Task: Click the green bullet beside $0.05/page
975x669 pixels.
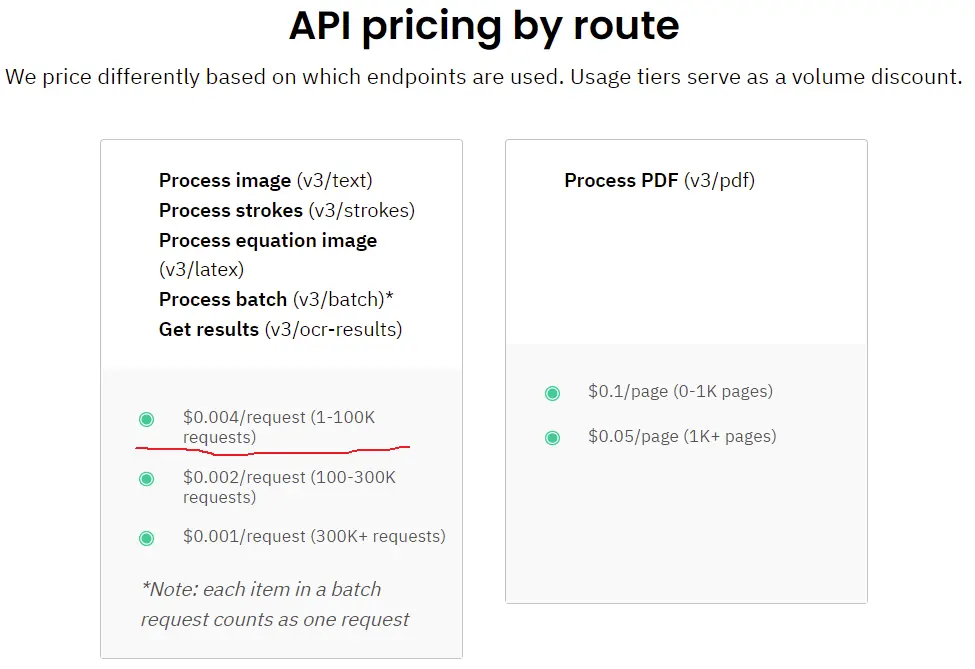Action: tap(552, 437)
